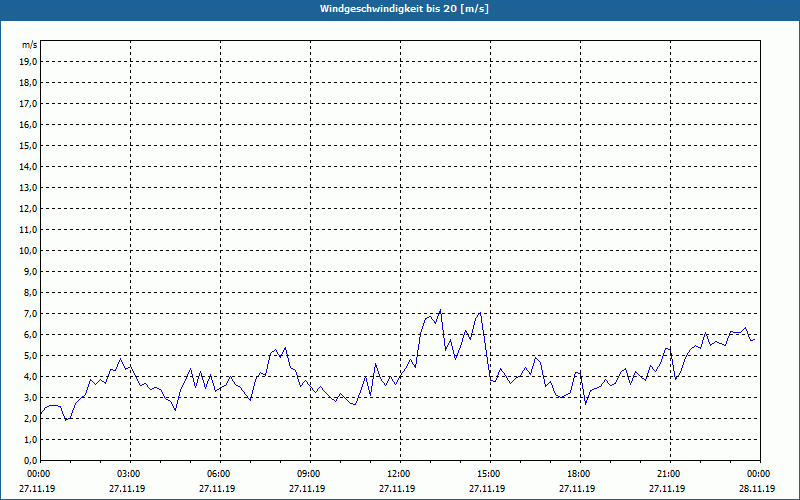Click the 15:00 time label
Viewport: 800px width, 500px height.
tap(490, 474)
